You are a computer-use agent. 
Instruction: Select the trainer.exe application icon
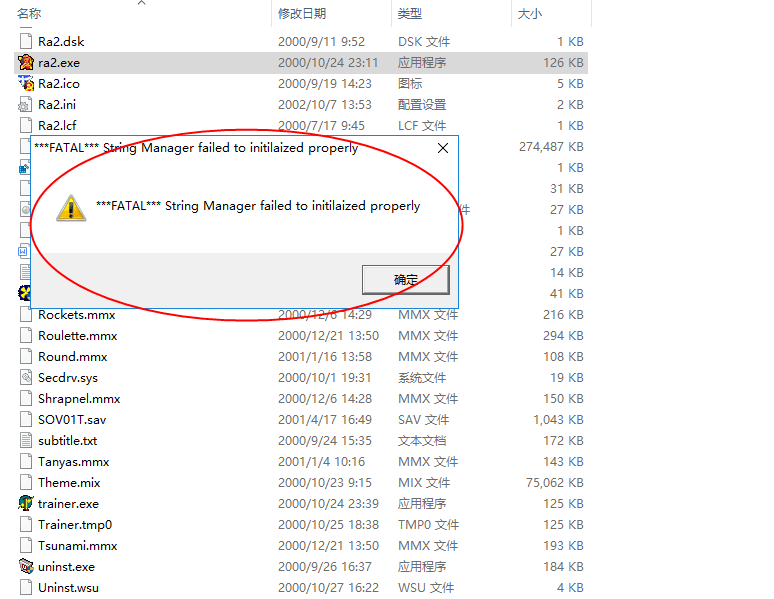[x=26, y=504]
